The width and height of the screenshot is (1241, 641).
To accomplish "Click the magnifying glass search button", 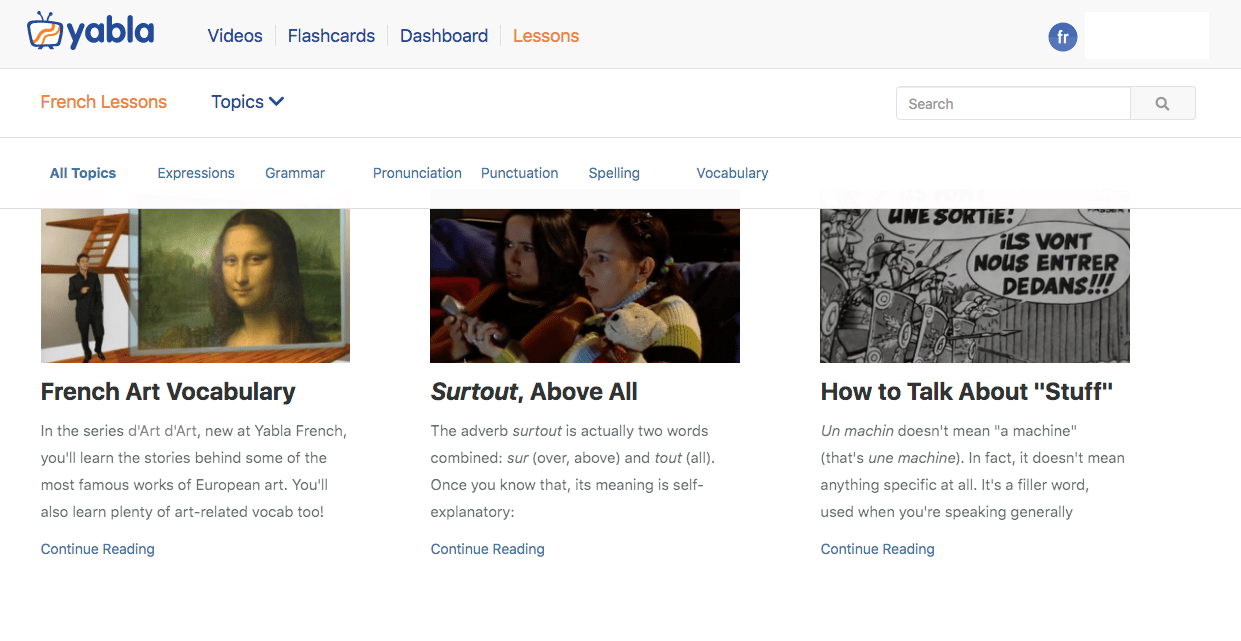I will pos(1162,104).
